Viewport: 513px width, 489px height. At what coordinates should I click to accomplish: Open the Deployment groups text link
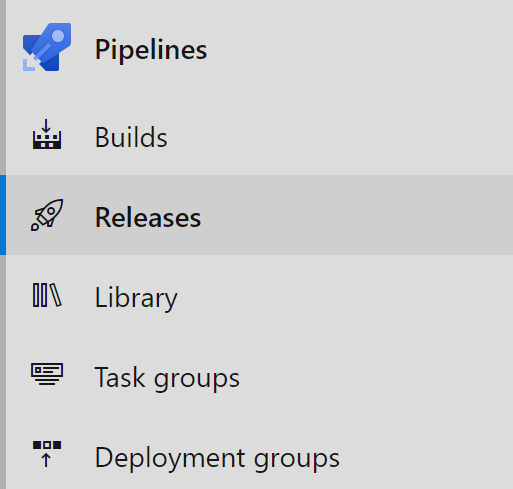coord(217,459)
